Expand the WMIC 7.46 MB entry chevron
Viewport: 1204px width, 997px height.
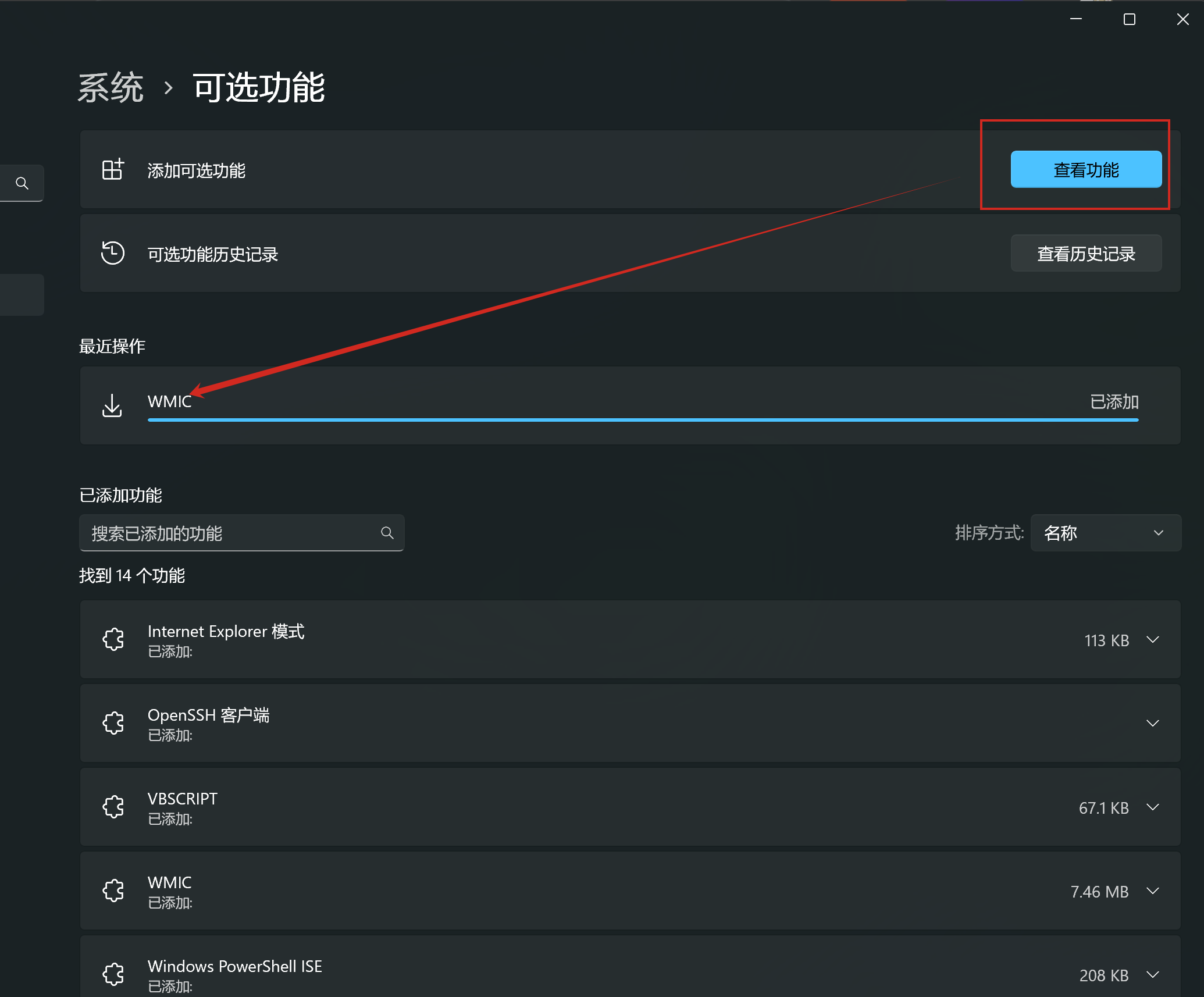[1152, 891]
